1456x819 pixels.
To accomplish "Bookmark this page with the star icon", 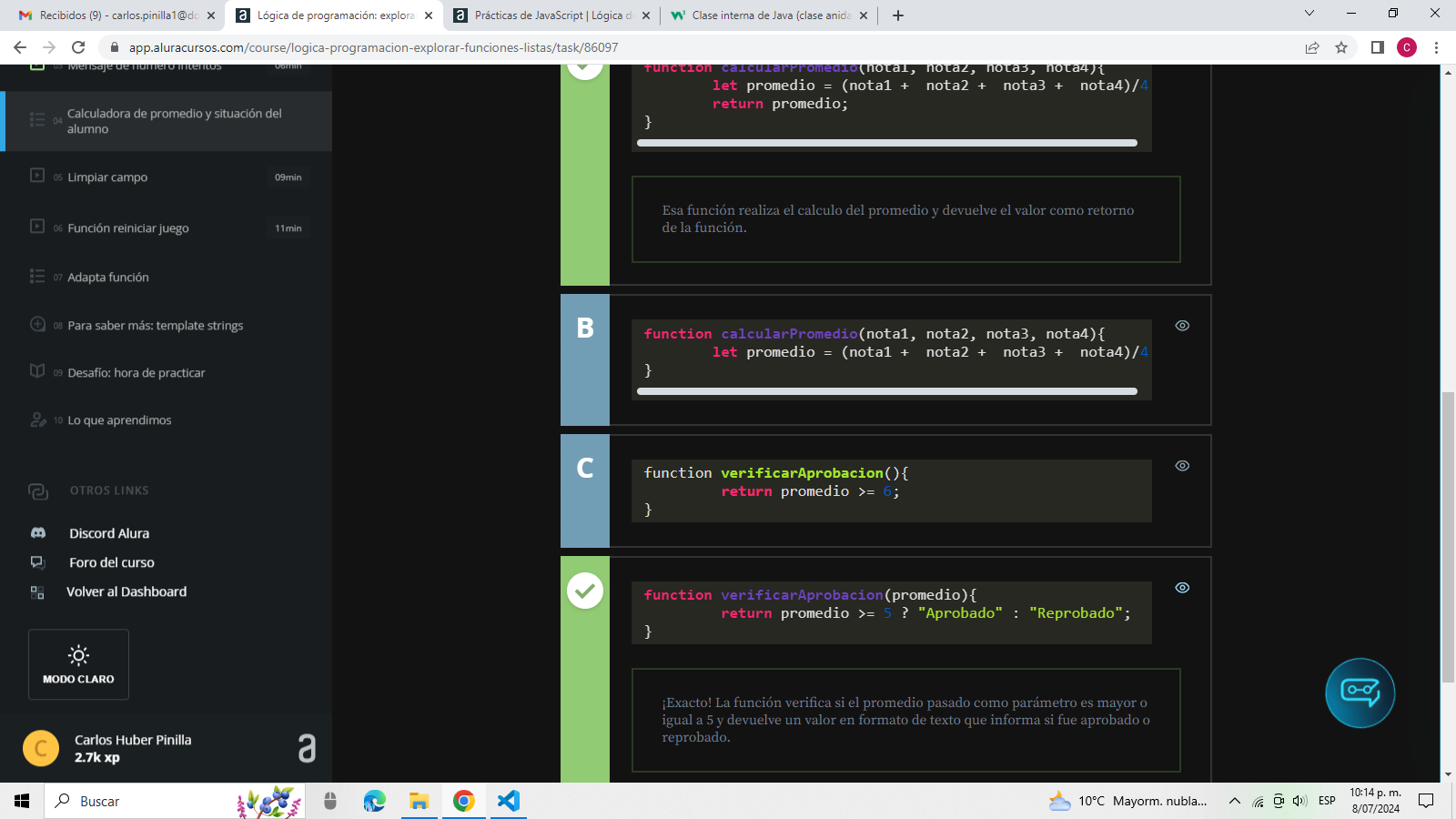I will click(1341, 47).
